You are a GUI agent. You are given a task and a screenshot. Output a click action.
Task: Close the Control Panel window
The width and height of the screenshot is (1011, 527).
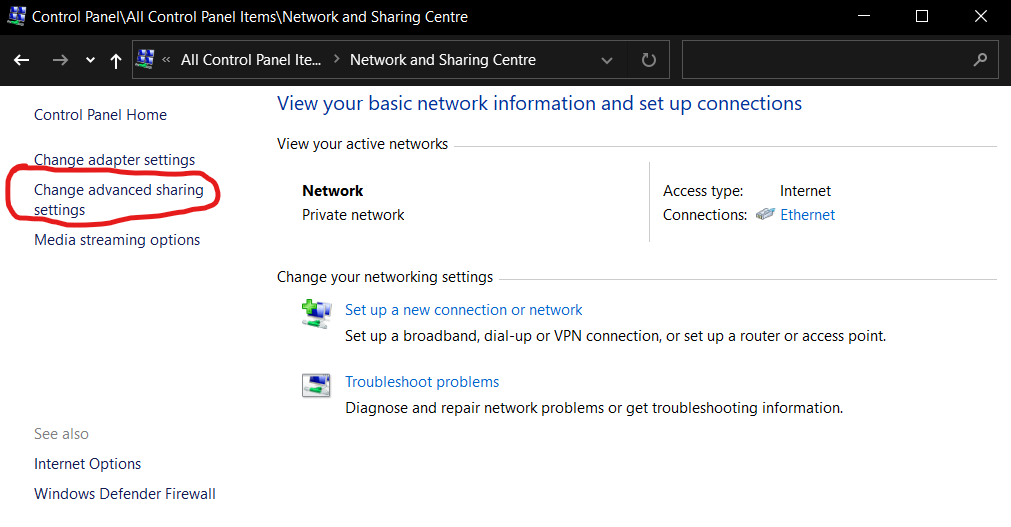(981, 16)
